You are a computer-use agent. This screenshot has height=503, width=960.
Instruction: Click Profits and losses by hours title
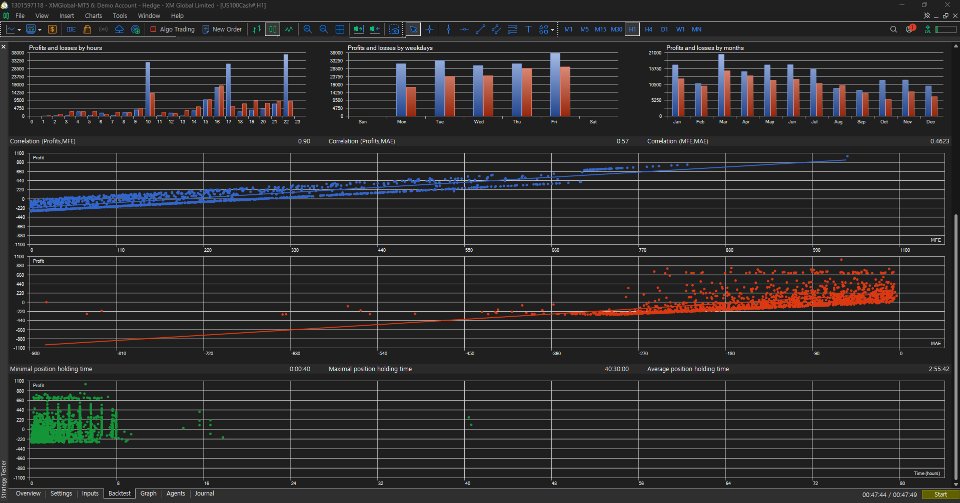click(x=66, y=48)
